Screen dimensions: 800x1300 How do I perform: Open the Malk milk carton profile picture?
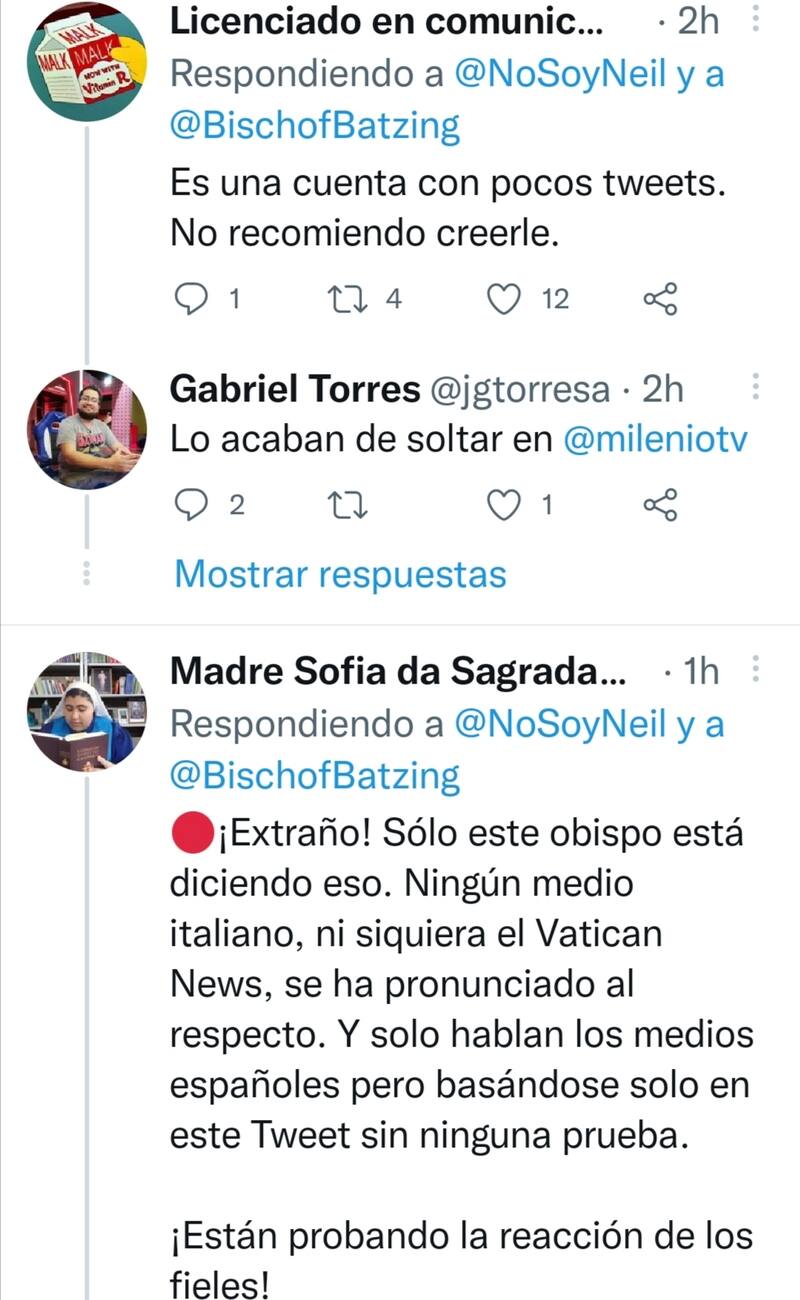tap(86, 62)
